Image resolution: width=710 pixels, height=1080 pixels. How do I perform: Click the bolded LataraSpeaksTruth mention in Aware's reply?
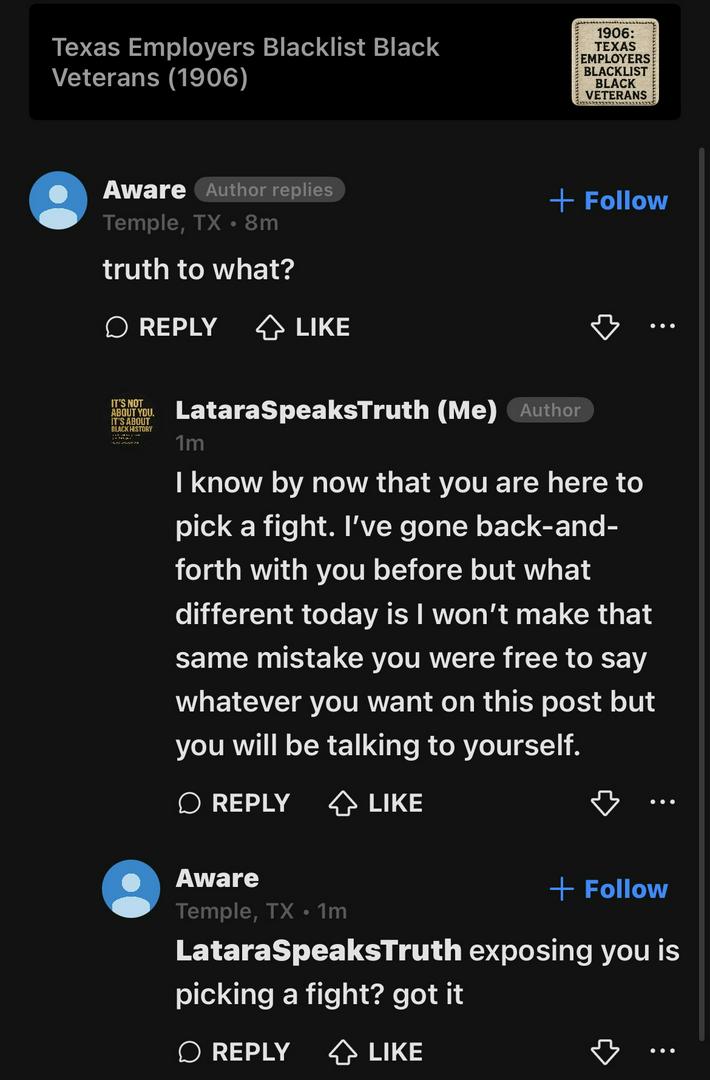(x=318, y=950)
